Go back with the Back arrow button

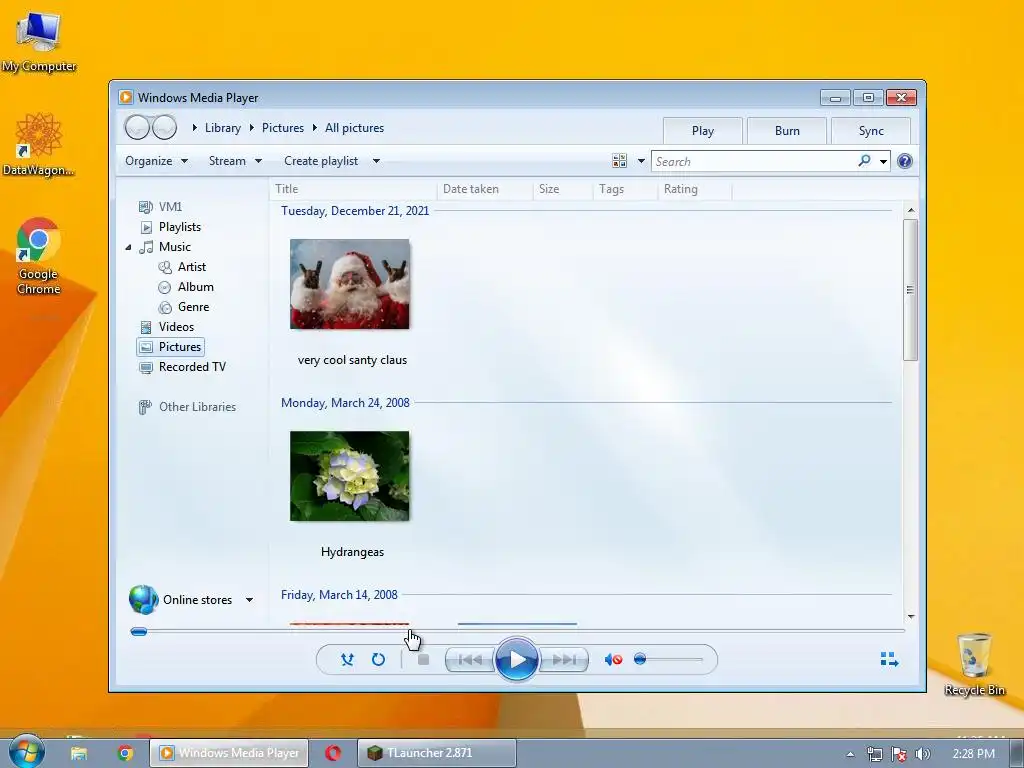tap(137, 127)
